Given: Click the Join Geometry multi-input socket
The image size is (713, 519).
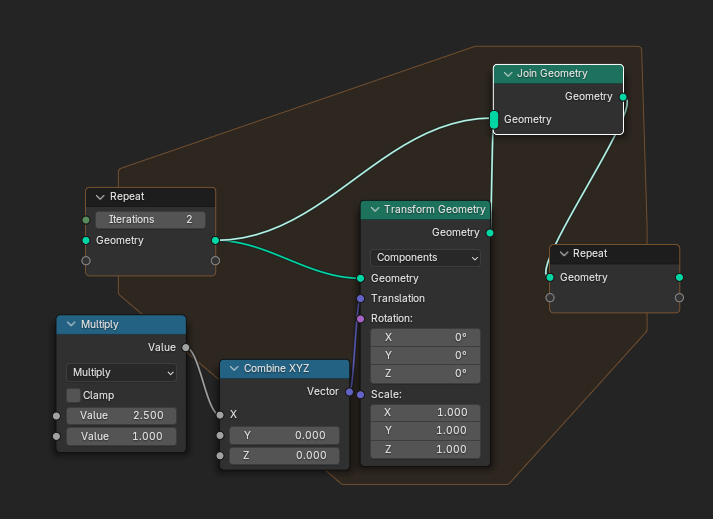Looking at the screenshot, I should coord(494,120).
